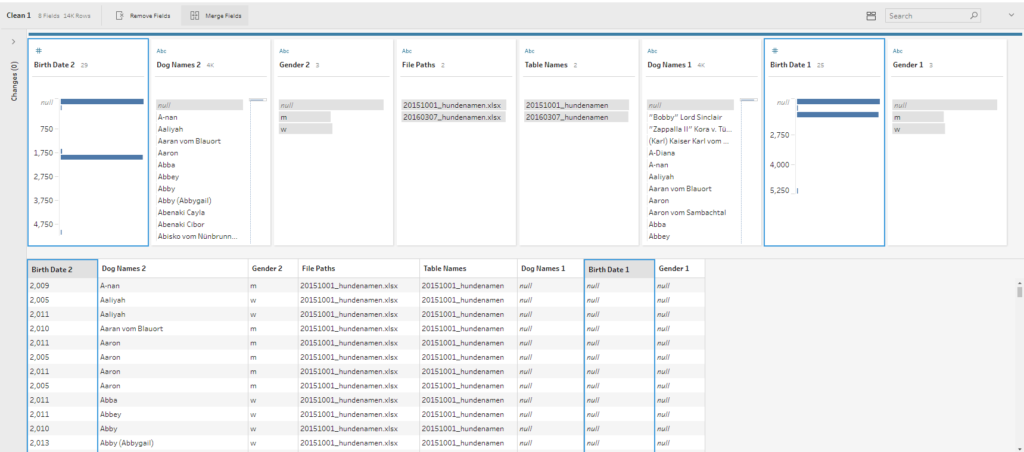Expand the Changes (0) side pane
The image size is (1024, 452).
14,42
